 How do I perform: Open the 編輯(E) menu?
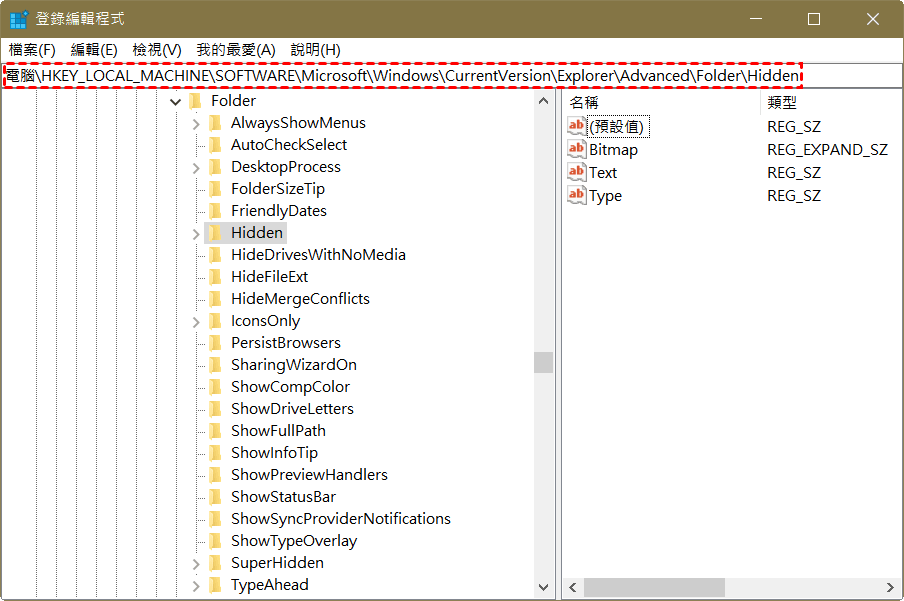point(94,50)
